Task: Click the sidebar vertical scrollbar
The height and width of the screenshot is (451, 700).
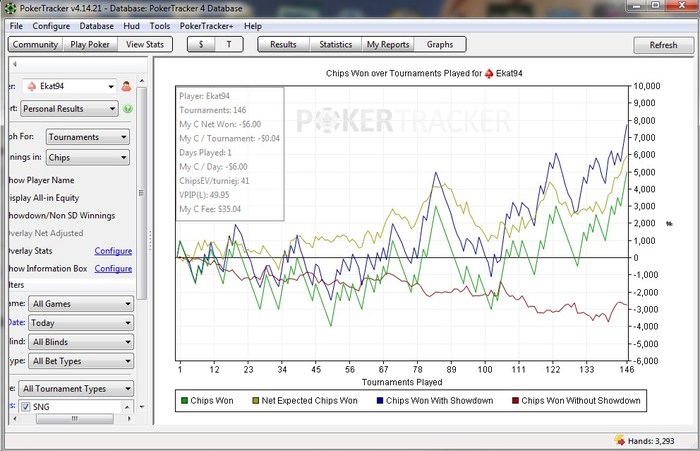Action: coord(142,193)
